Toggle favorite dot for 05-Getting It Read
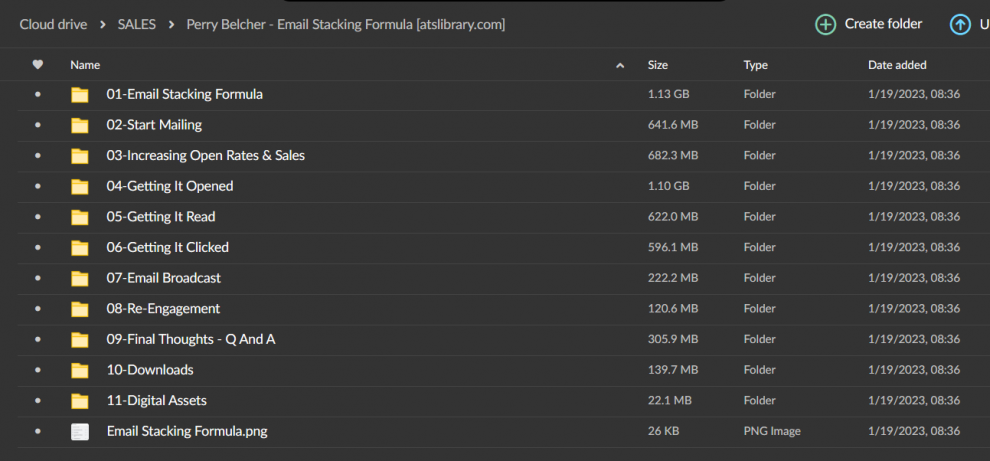This screenshot has height=461, width=990. [x=38, y=217]
